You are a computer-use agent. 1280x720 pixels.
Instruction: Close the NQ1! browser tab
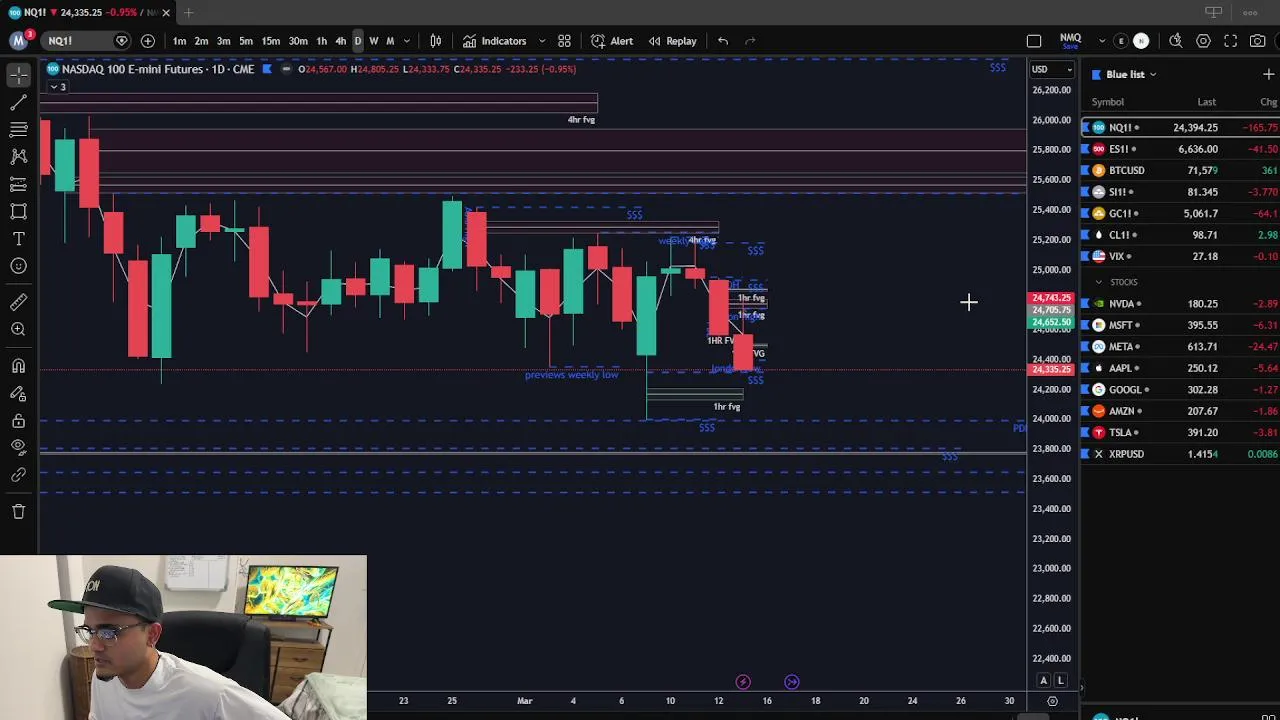tap(166, 12)
